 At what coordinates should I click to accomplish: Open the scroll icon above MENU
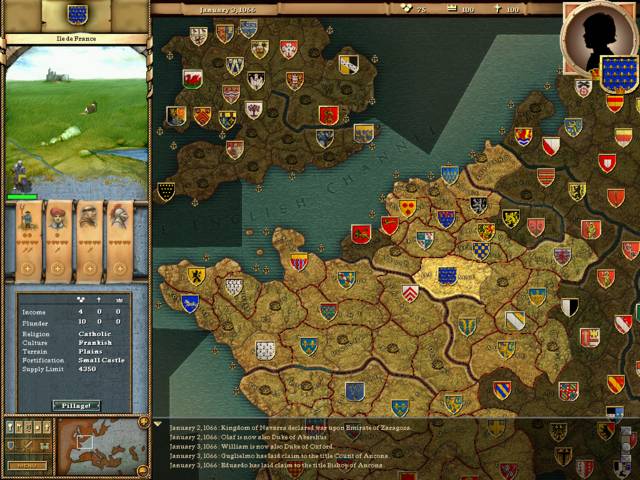point(44,445)
